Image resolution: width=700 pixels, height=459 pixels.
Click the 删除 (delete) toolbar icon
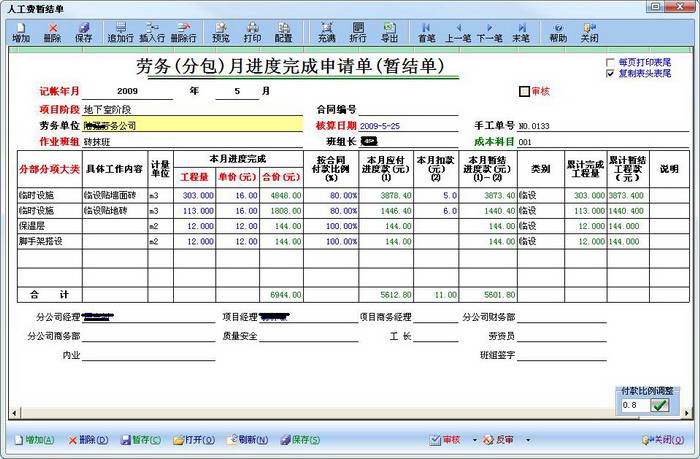(52, 33)
